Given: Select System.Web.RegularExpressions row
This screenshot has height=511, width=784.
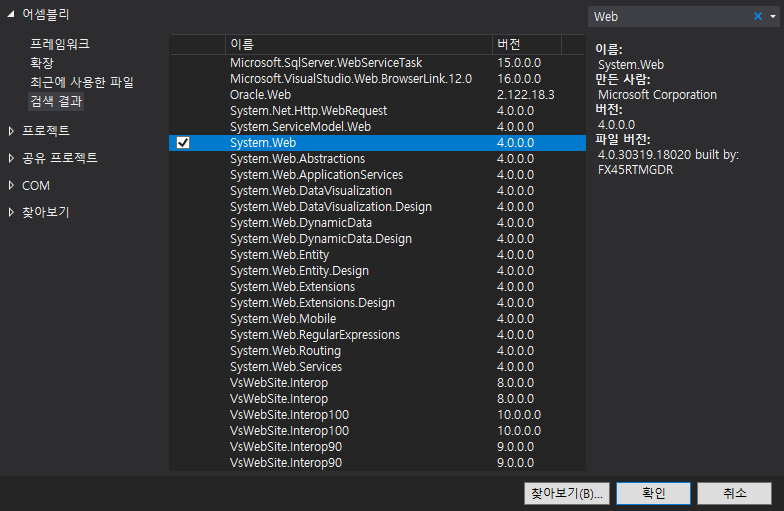Looking at the screenshot, I should [x=378, y=335].
